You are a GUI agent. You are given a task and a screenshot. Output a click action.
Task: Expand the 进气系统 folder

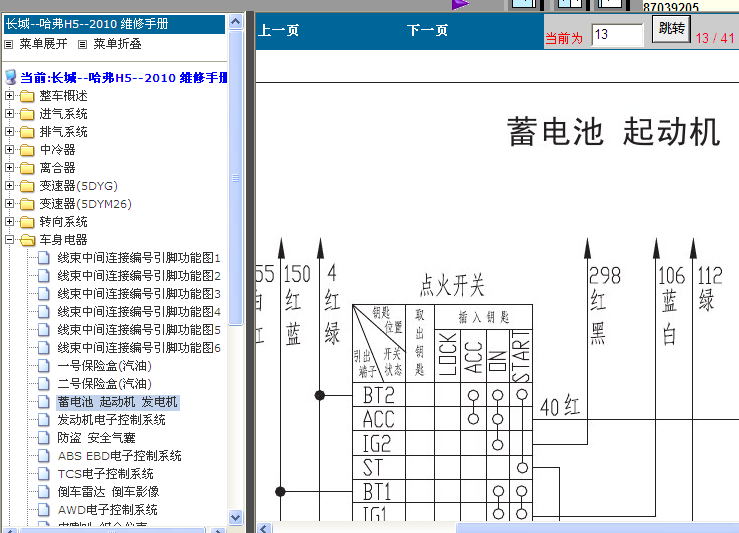9,114
